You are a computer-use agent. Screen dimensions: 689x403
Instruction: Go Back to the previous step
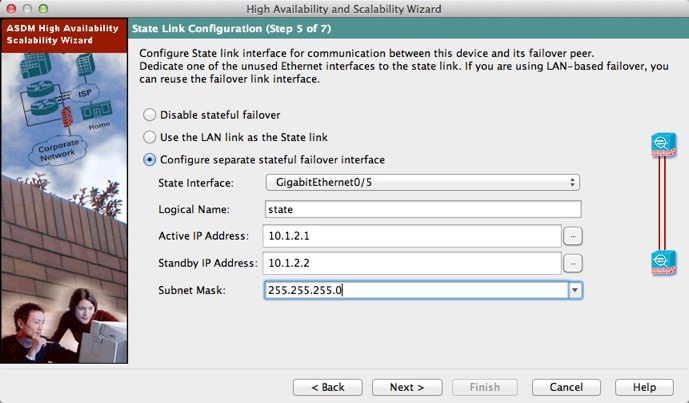(328, 387)
